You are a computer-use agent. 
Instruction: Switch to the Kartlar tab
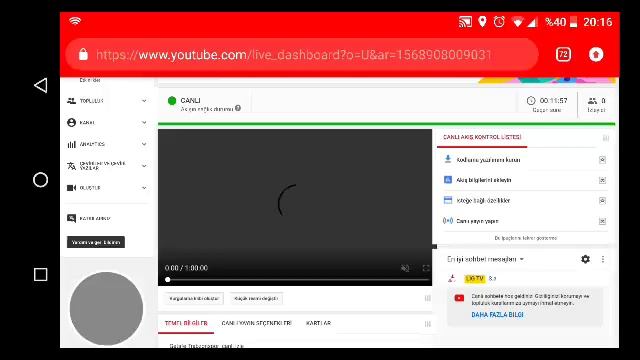coord(318,323)
